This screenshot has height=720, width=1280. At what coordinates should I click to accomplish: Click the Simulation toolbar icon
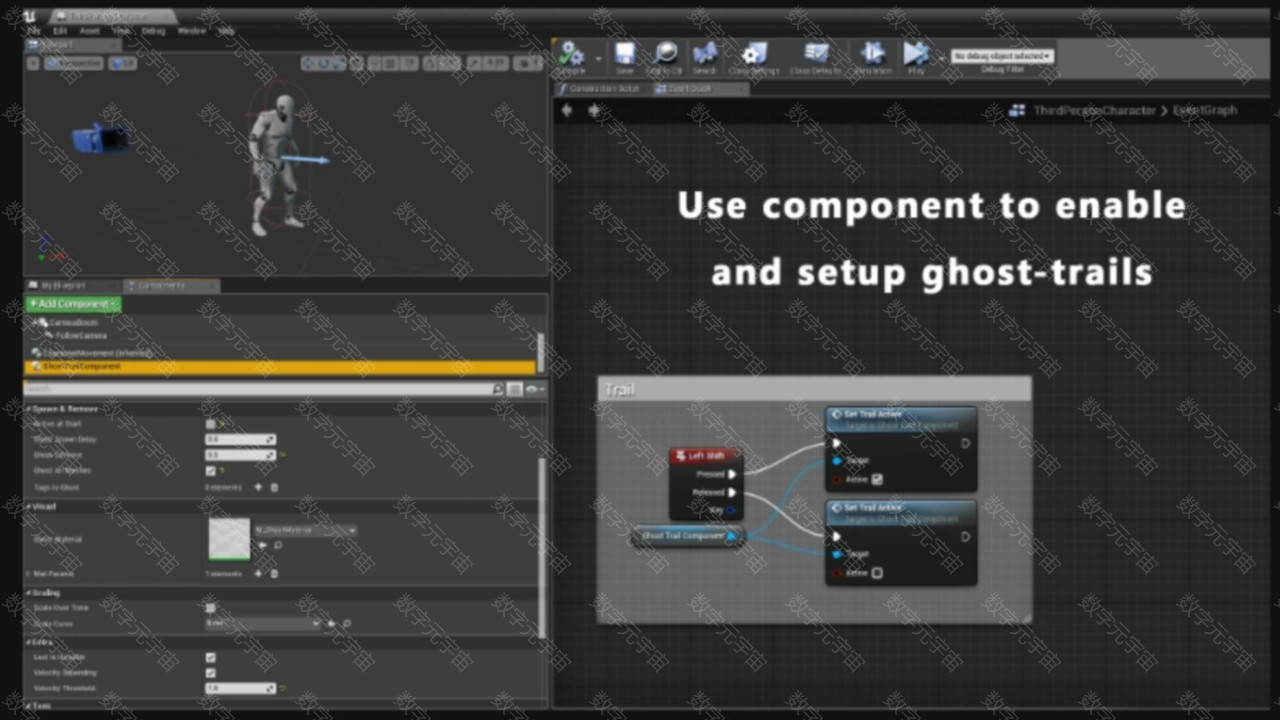point(873,53)
